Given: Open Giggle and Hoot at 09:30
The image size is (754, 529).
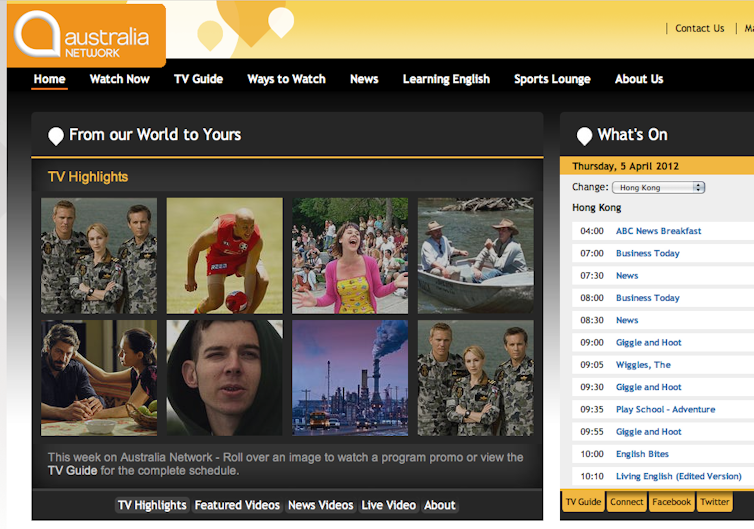Looking at the screenshot, I should point(649,387).
